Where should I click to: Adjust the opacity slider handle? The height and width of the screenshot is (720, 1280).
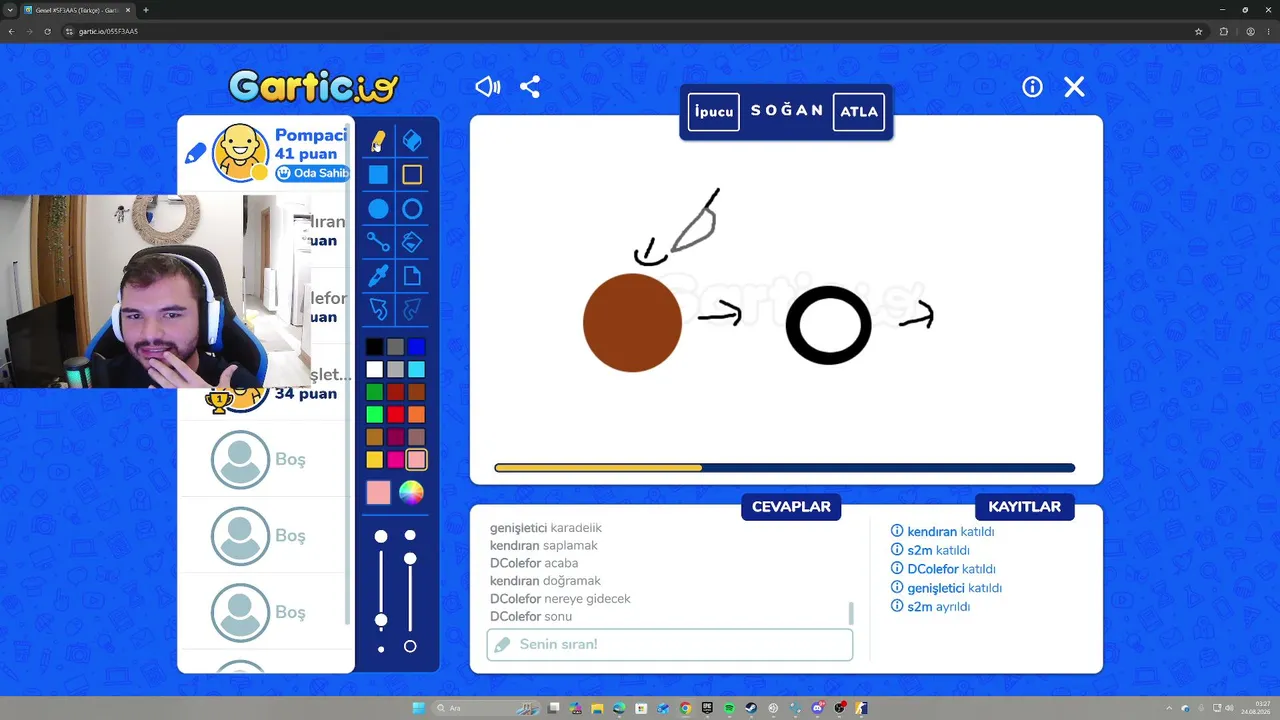(x=410, y=558)
